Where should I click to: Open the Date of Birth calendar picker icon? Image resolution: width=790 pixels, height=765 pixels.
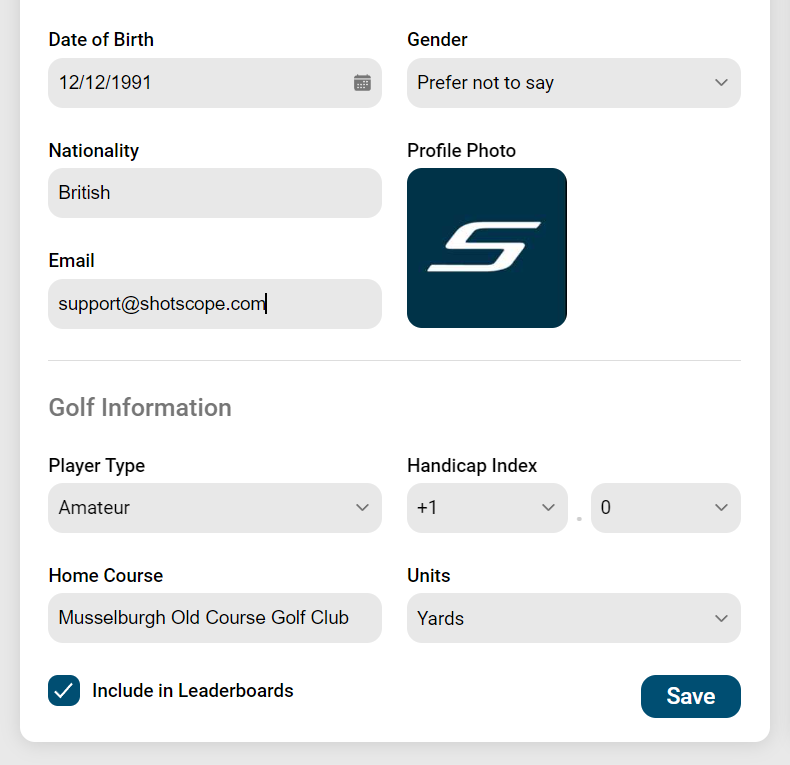(362, 83)
